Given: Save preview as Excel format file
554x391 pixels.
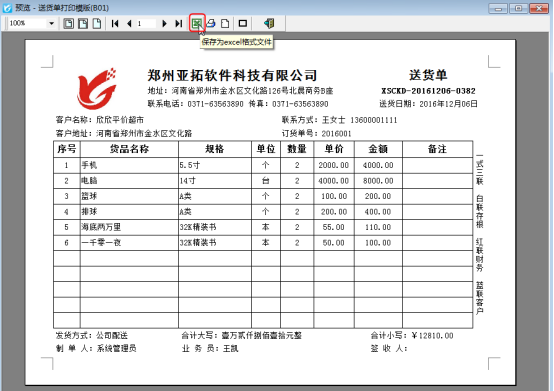Looking at the screenshot, I should click(x=197, y=23).
